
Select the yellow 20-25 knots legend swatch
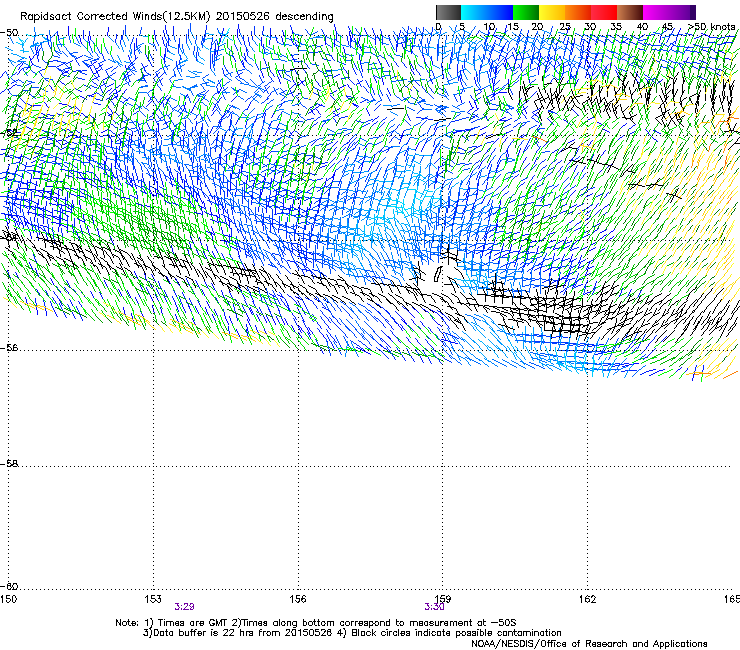tap(552, 12)
